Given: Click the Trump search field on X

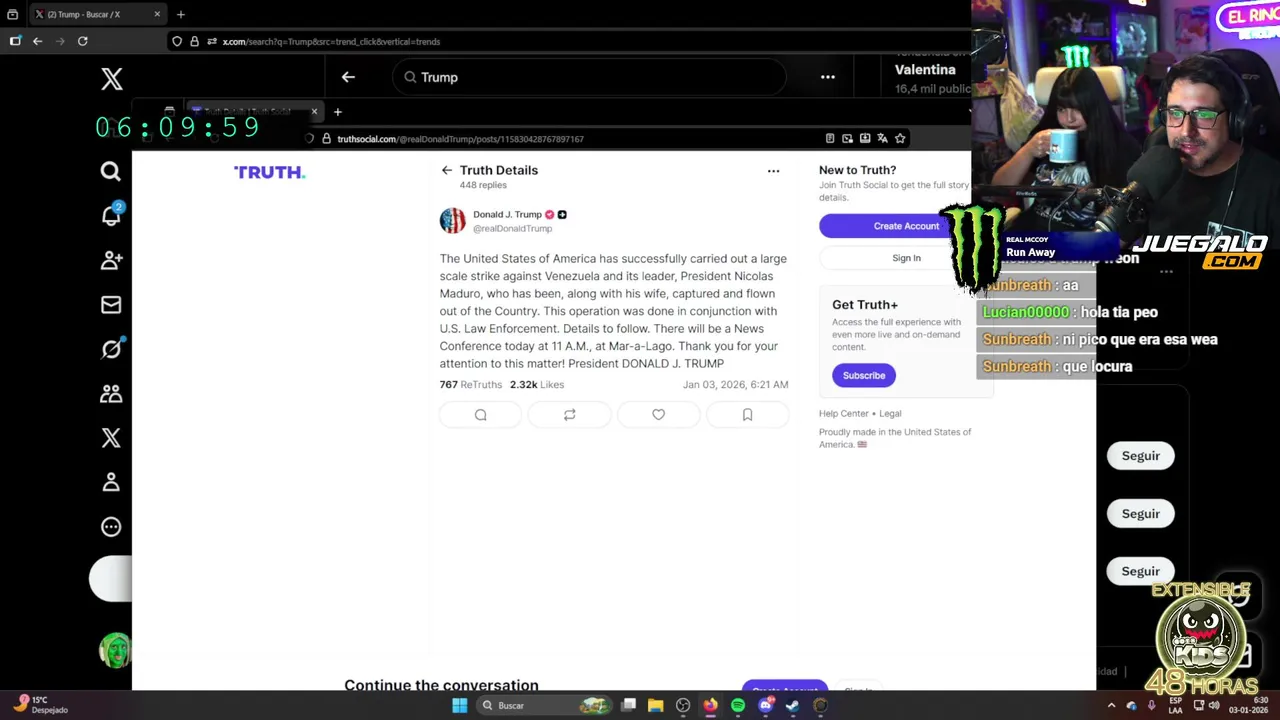Looking at the screenshot, I should pos(590,77).
